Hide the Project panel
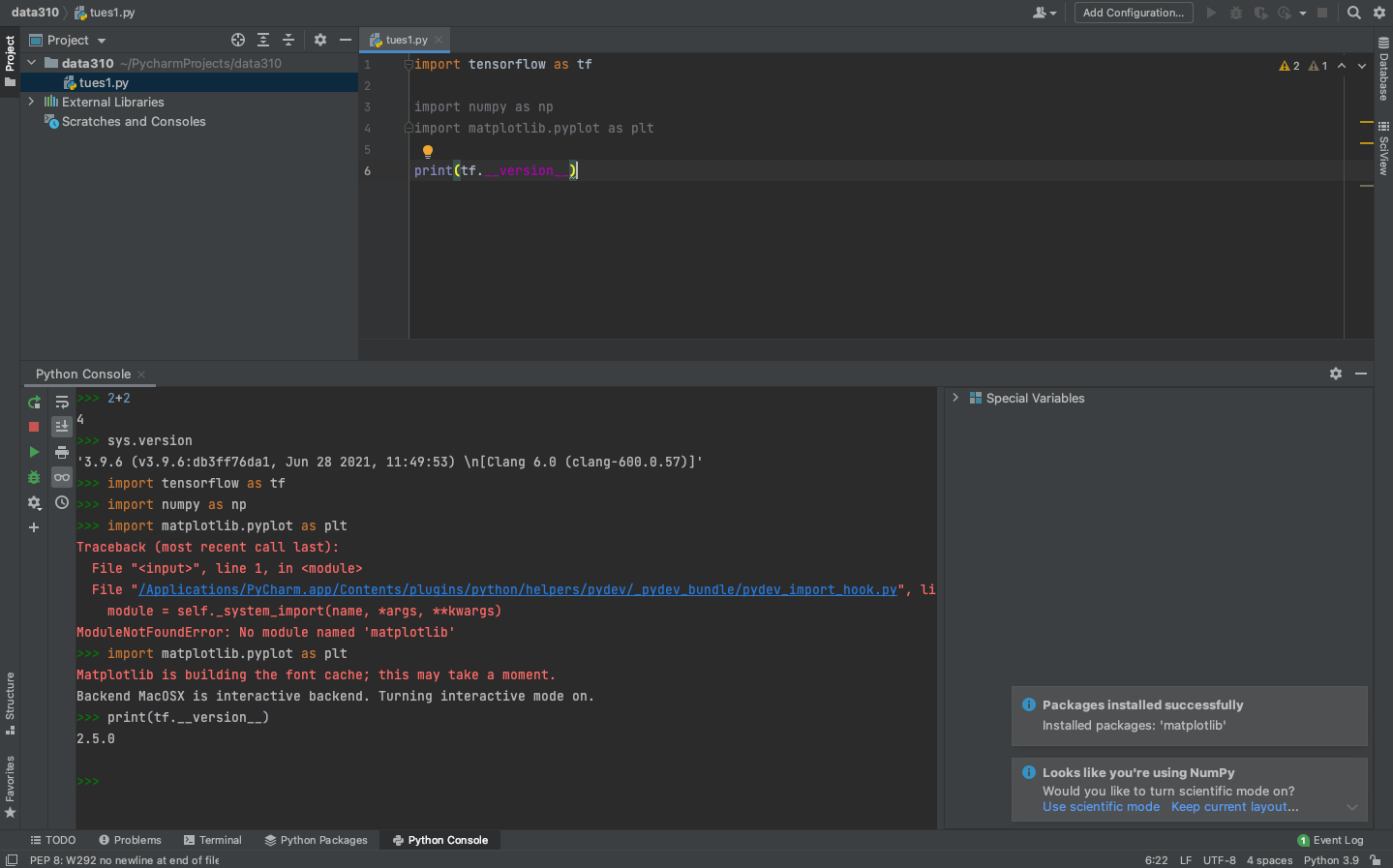 point(346,40)
